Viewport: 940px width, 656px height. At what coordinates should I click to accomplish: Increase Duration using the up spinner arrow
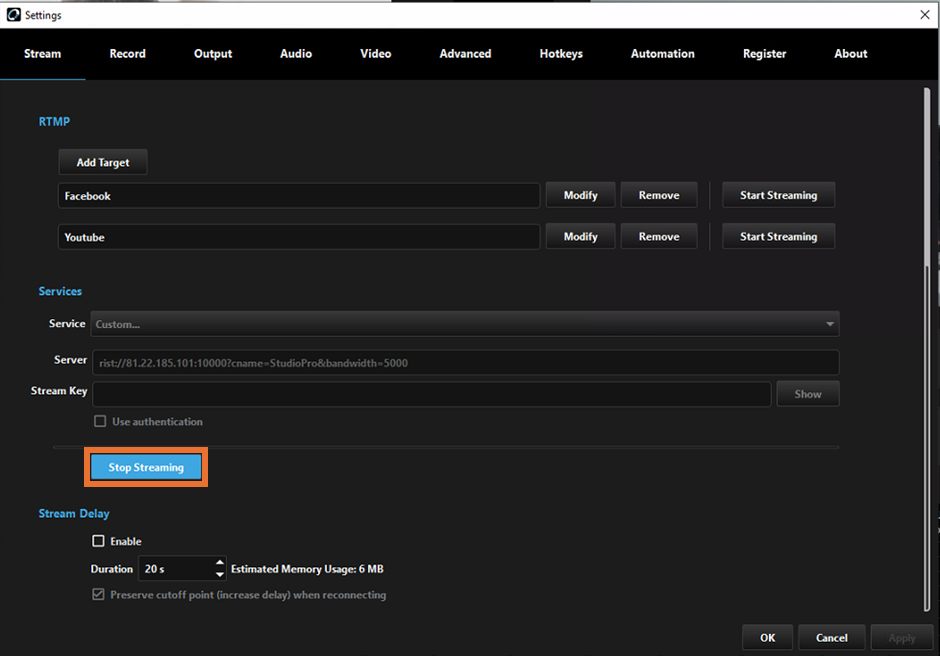point(219,563)
